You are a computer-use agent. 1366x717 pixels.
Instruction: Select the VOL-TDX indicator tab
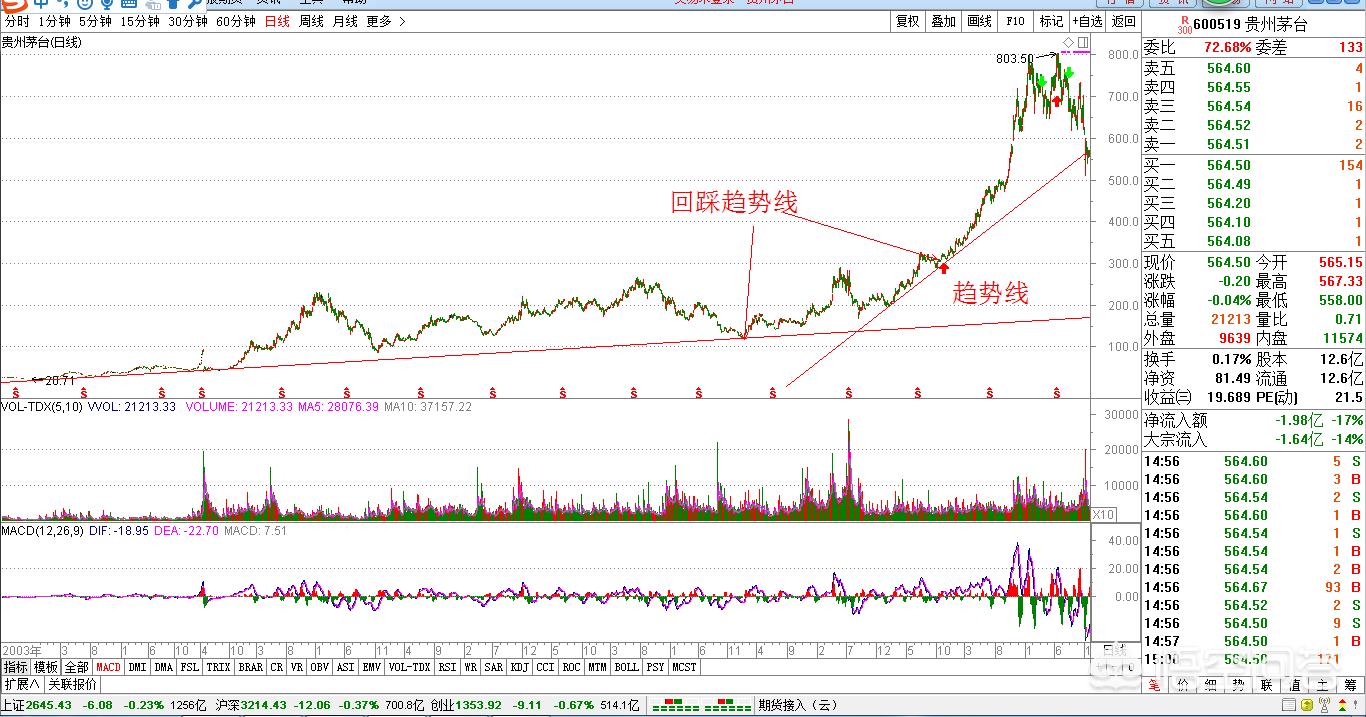click(409, 667)
